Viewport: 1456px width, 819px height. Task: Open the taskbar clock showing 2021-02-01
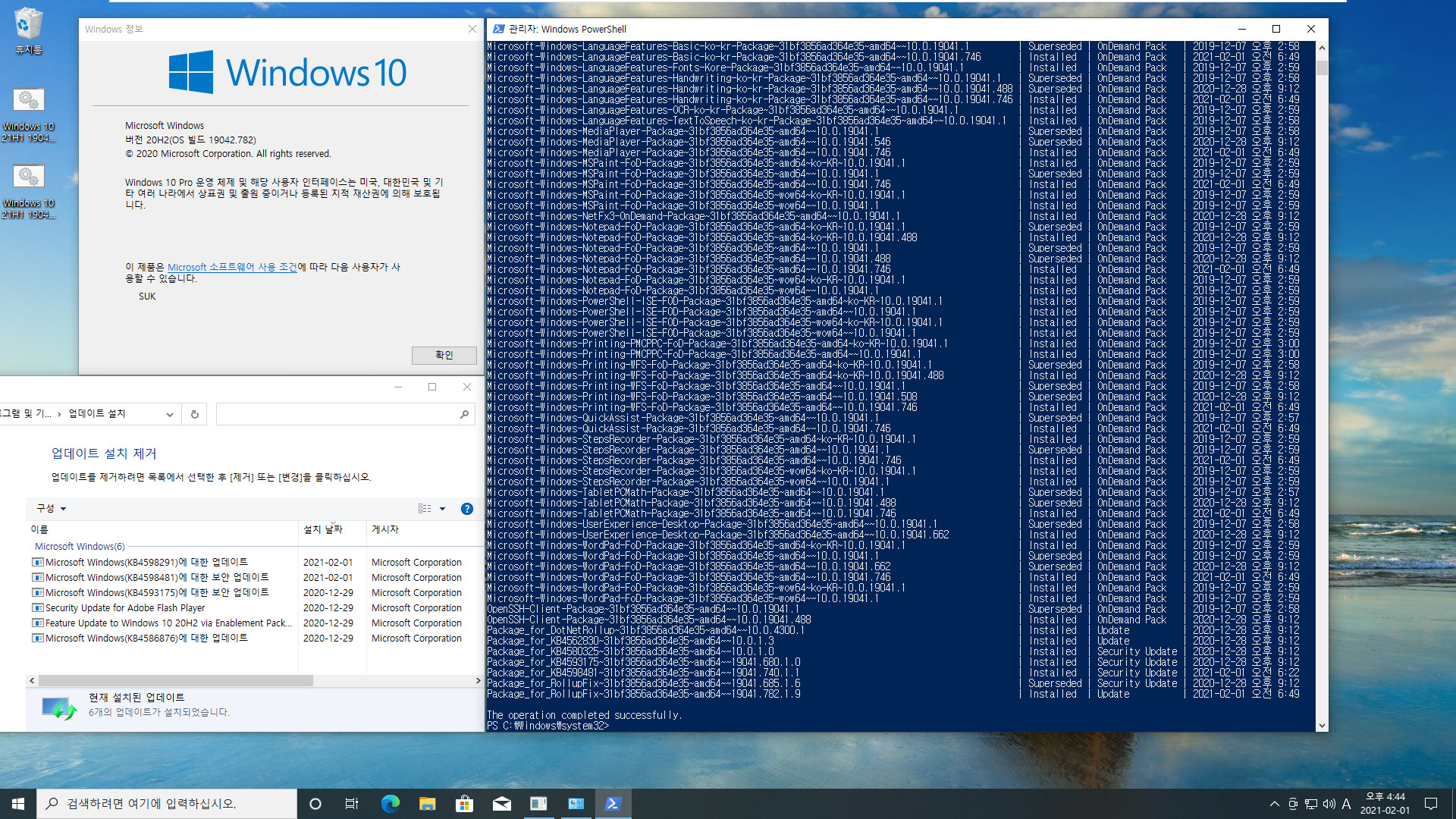[x=1385, y=804]
